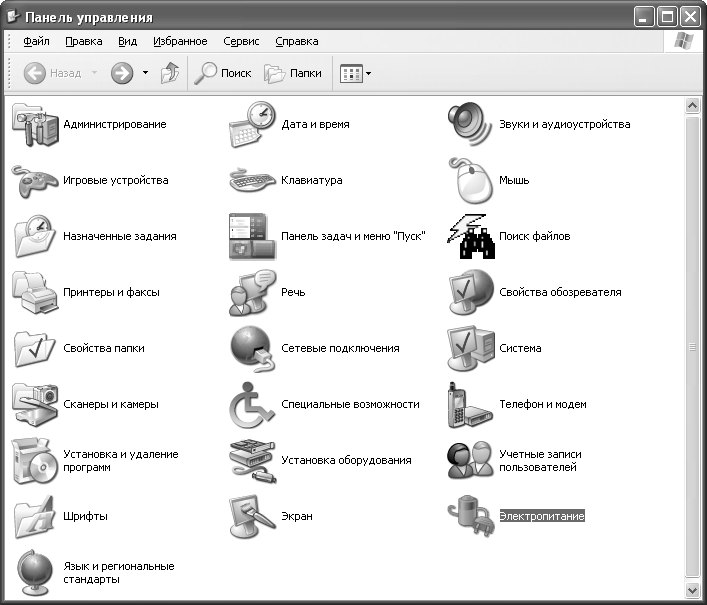
Task: Select the Установка оборудования hardware icon
Action: click(x=252, y=461)
